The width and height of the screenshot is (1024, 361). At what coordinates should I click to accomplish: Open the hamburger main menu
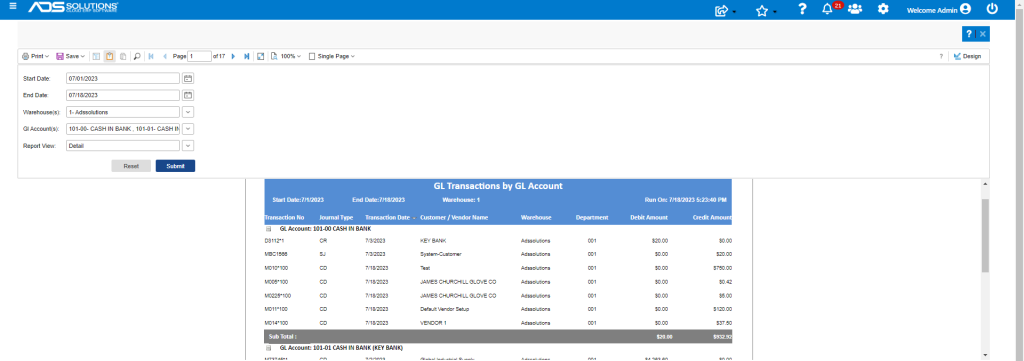13,7
